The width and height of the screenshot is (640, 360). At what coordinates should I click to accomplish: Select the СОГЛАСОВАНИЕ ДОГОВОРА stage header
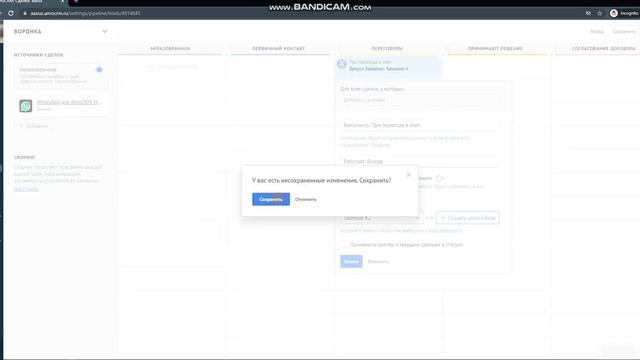click(603, 49)
